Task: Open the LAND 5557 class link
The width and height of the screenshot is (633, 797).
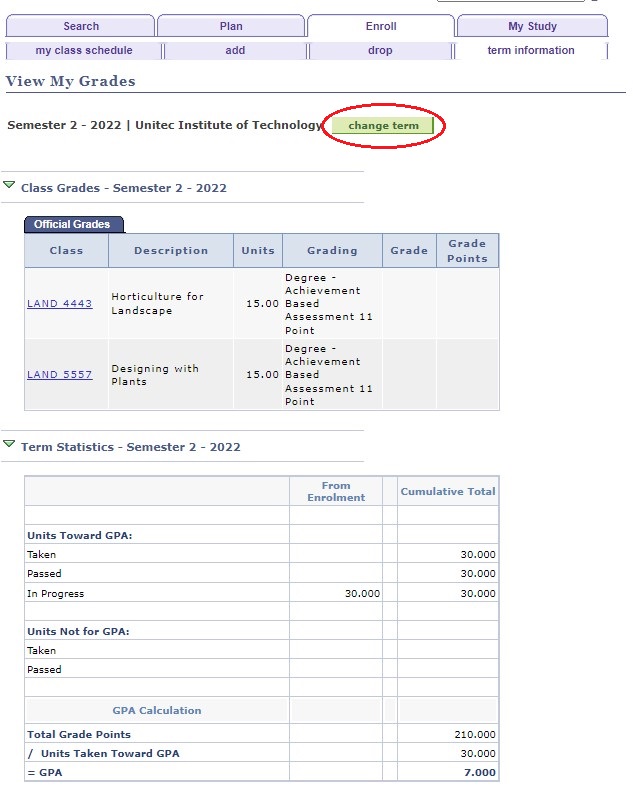Action: pyautogui.click(x=60, y=375)
